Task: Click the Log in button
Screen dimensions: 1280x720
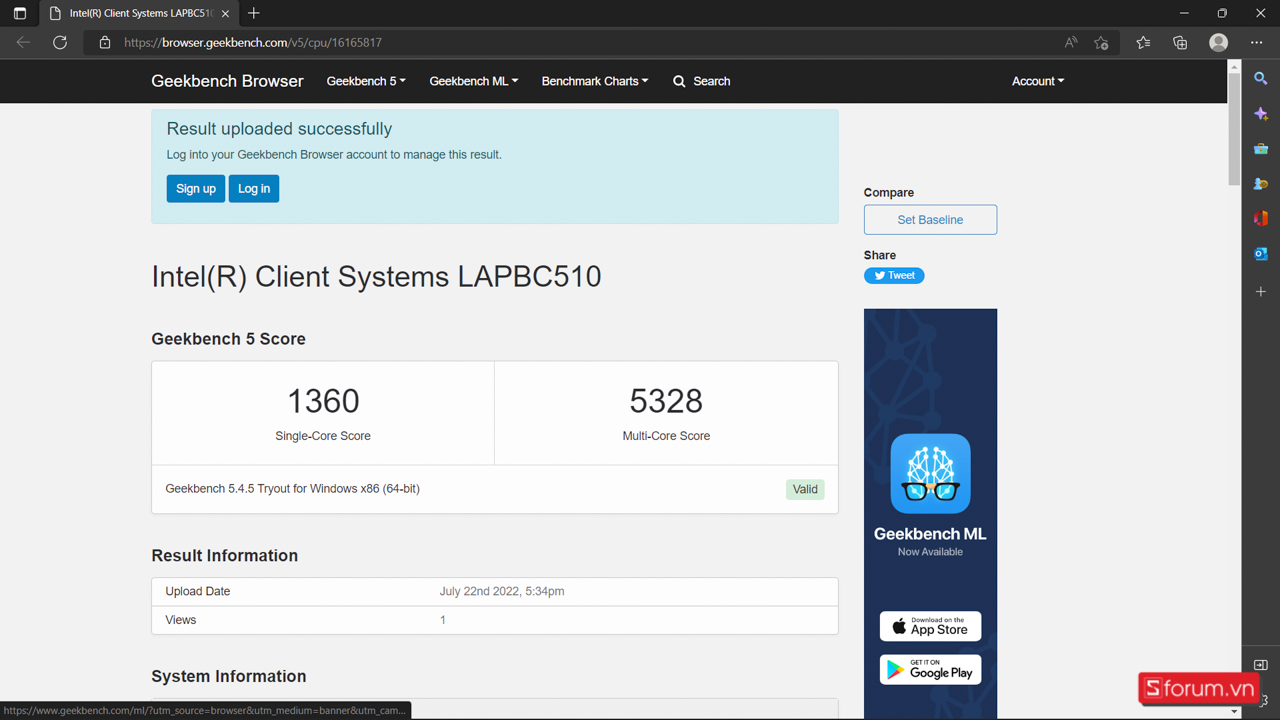Action: [x=254, y=189]
